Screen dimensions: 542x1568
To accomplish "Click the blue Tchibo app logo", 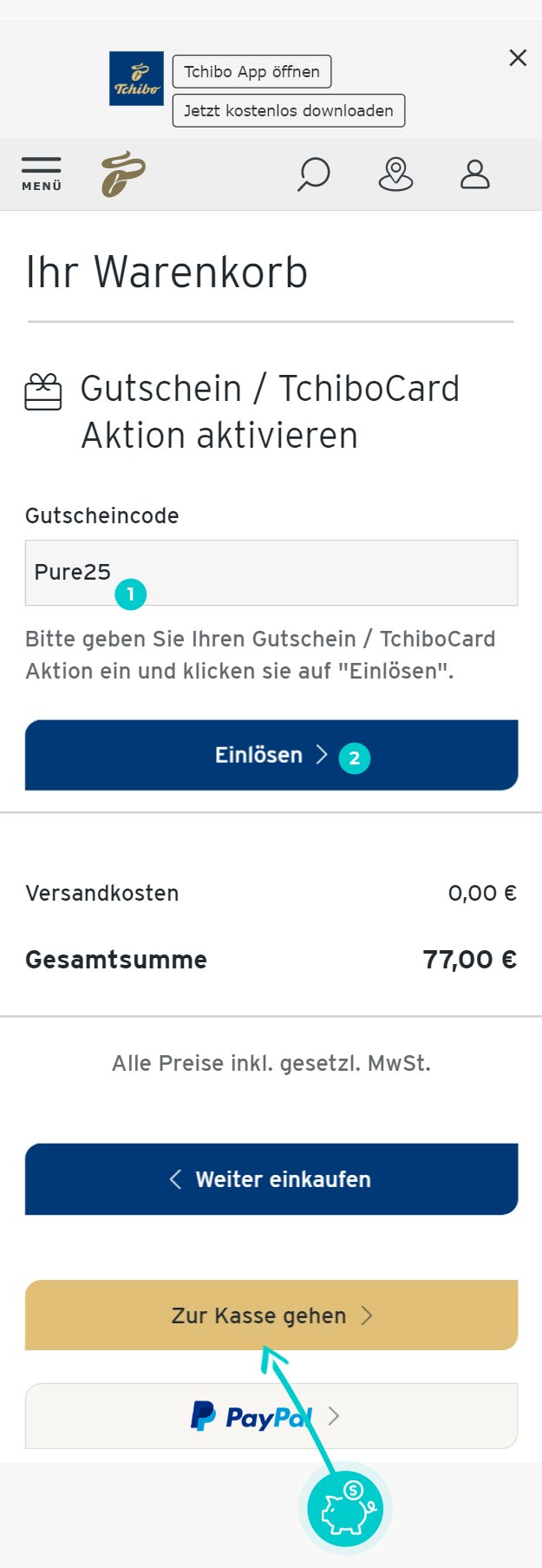I will (136, 78).
